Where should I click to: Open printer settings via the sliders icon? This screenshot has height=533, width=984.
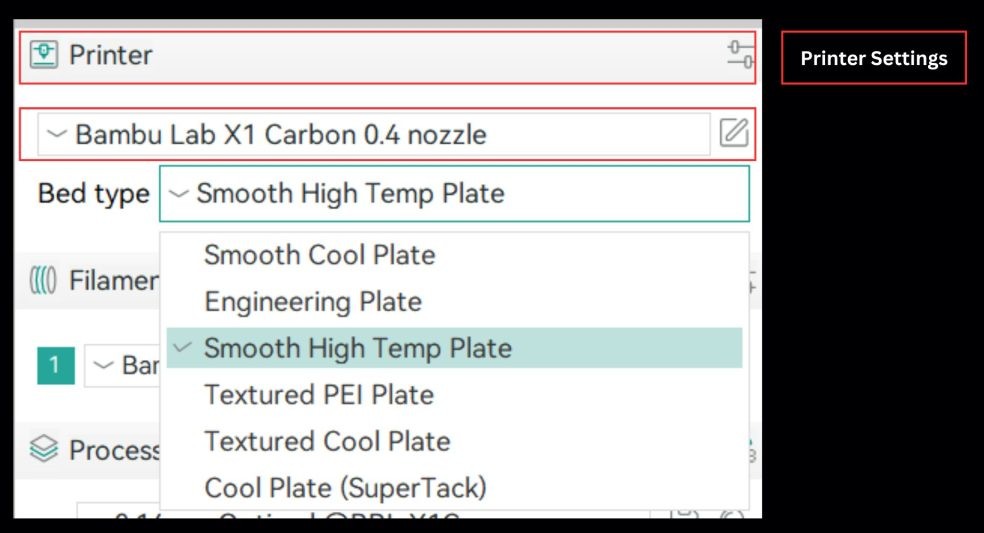[x=740, y=55]
